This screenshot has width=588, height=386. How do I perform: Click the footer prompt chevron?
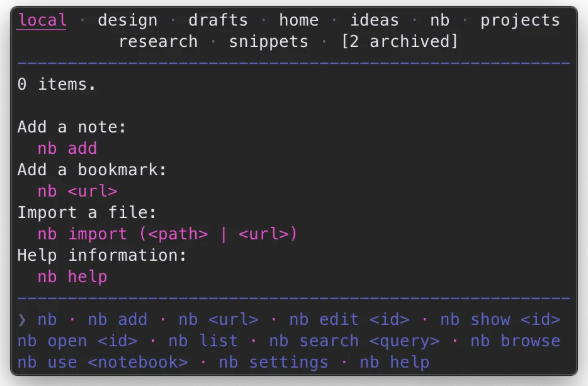(22, 320)
